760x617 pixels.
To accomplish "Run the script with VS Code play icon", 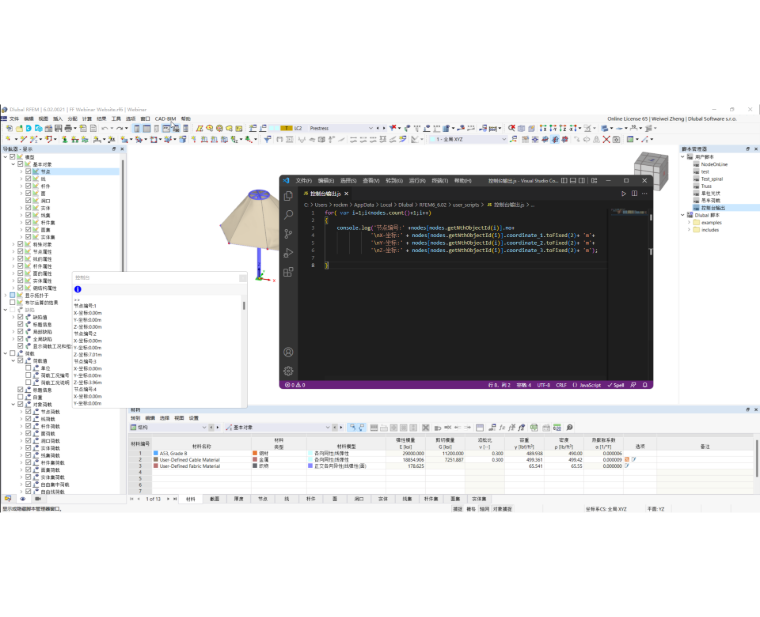I will [623, 193].
